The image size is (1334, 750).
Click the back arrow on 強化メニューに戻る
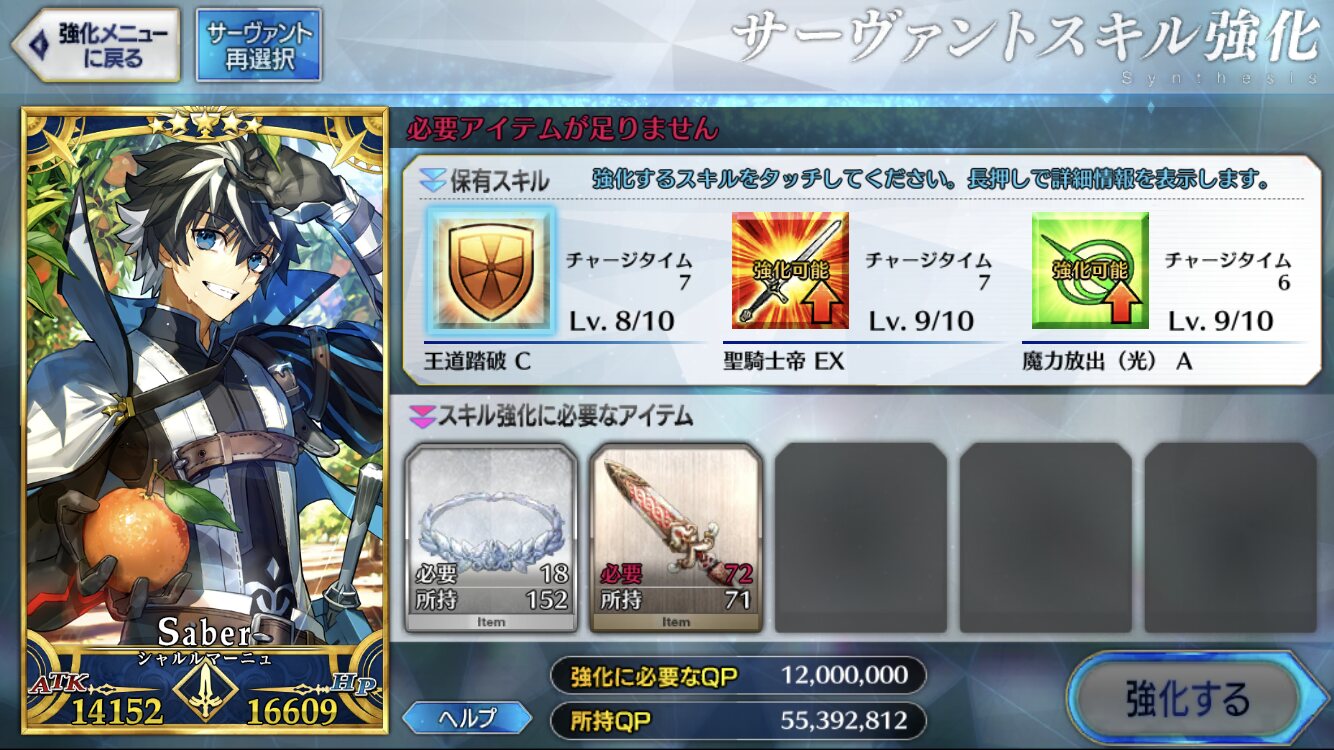pos(39,45)
